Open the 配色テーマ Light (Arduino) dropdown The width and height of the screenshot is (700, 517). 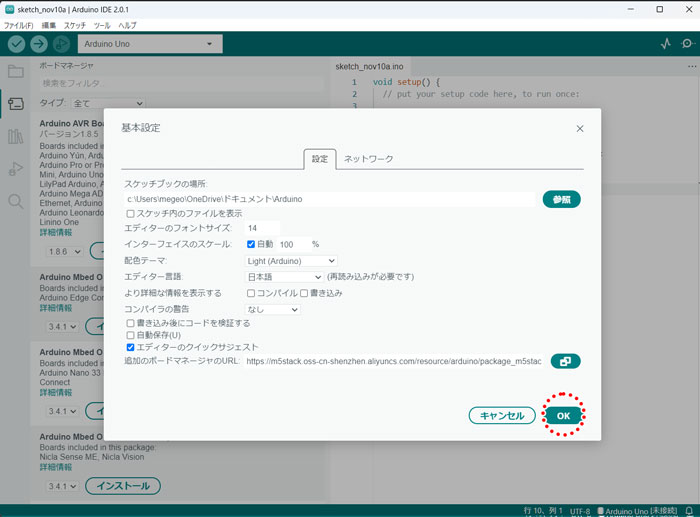point(291,261)
